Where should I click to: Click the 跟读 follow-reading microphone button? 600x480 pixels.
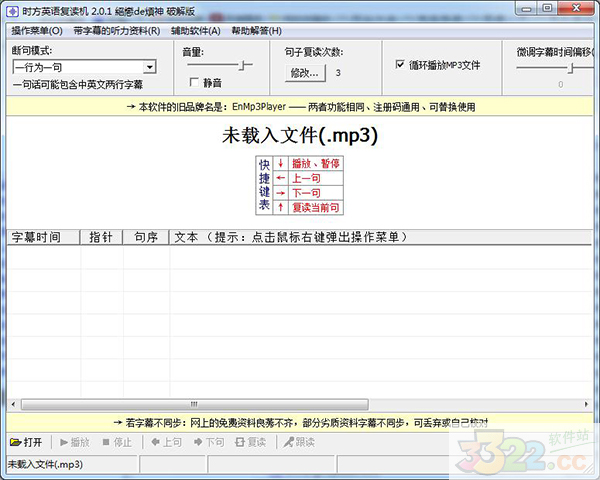click(299, 442)
